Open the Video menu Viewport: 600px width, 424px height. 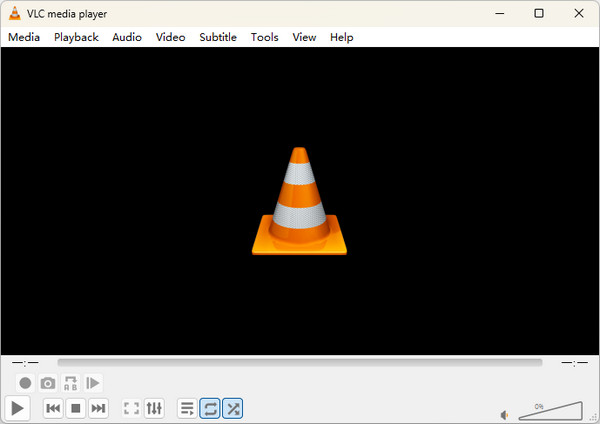point(170,37)
